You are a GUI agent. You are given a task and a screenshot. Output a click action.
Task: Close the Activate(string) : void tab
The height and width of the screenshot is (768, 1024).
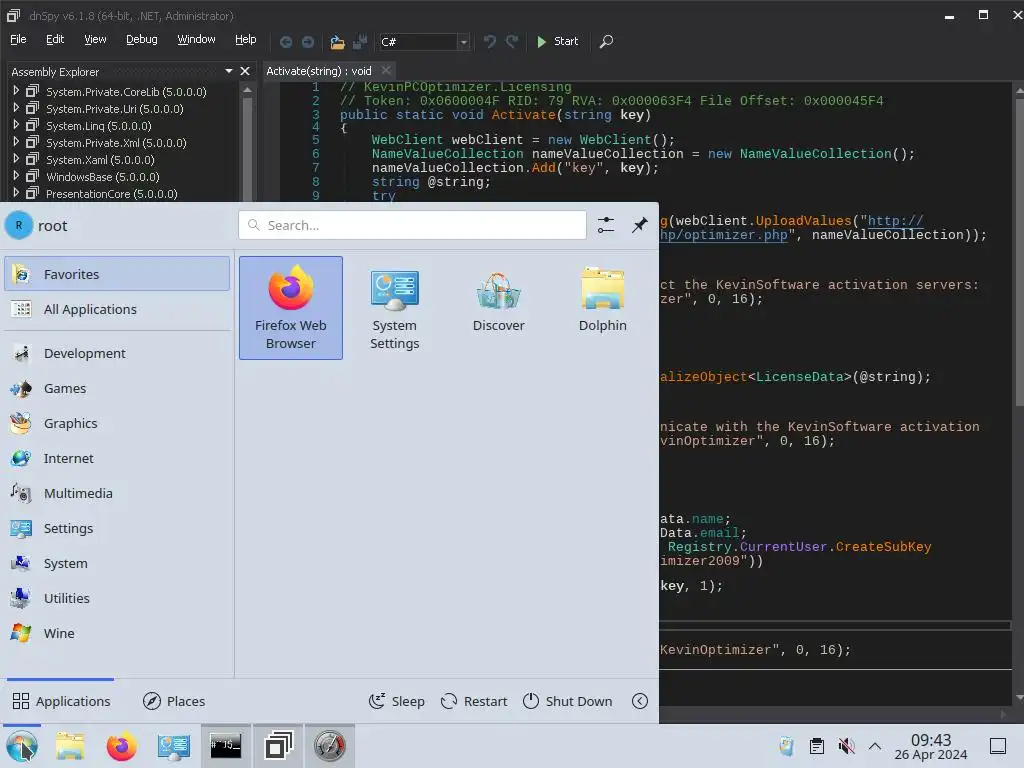(x=386, y=71)
